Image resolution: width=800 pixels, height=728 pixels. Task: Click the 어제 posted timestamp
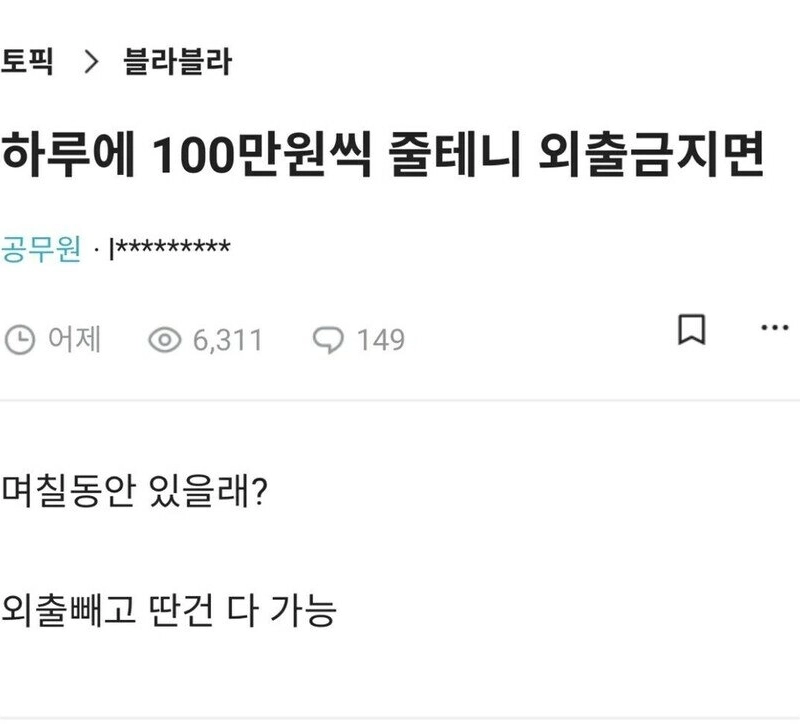point(75,340)
